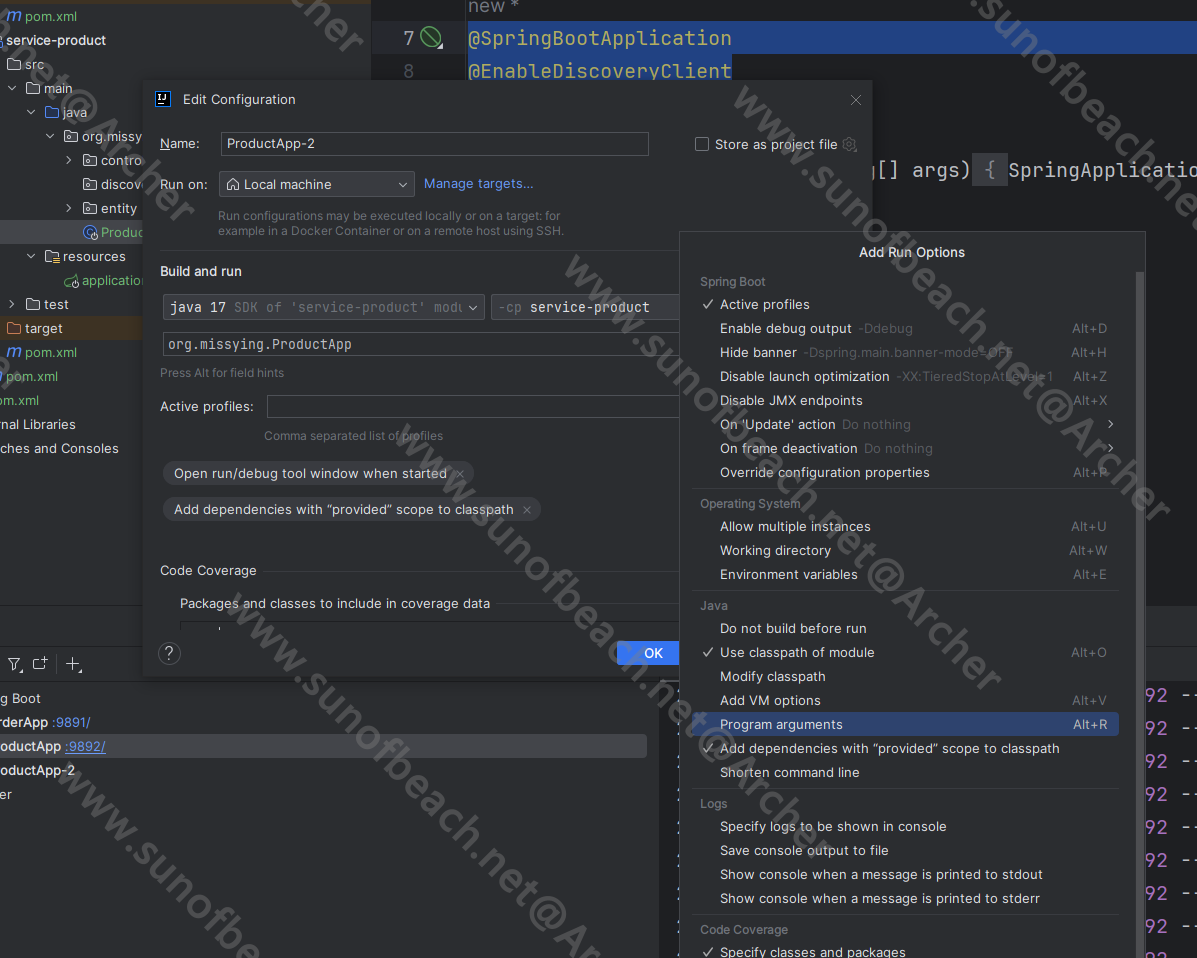Click the IntelliJ icon in dialog title
The height and width of the screenshot is (958, 1197).
pos(163,99)
